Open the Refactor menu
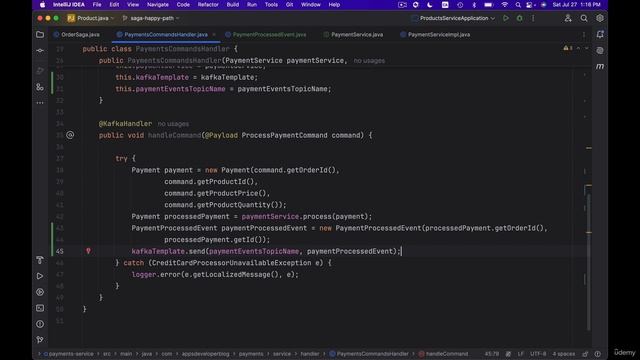 coord(208,5)
